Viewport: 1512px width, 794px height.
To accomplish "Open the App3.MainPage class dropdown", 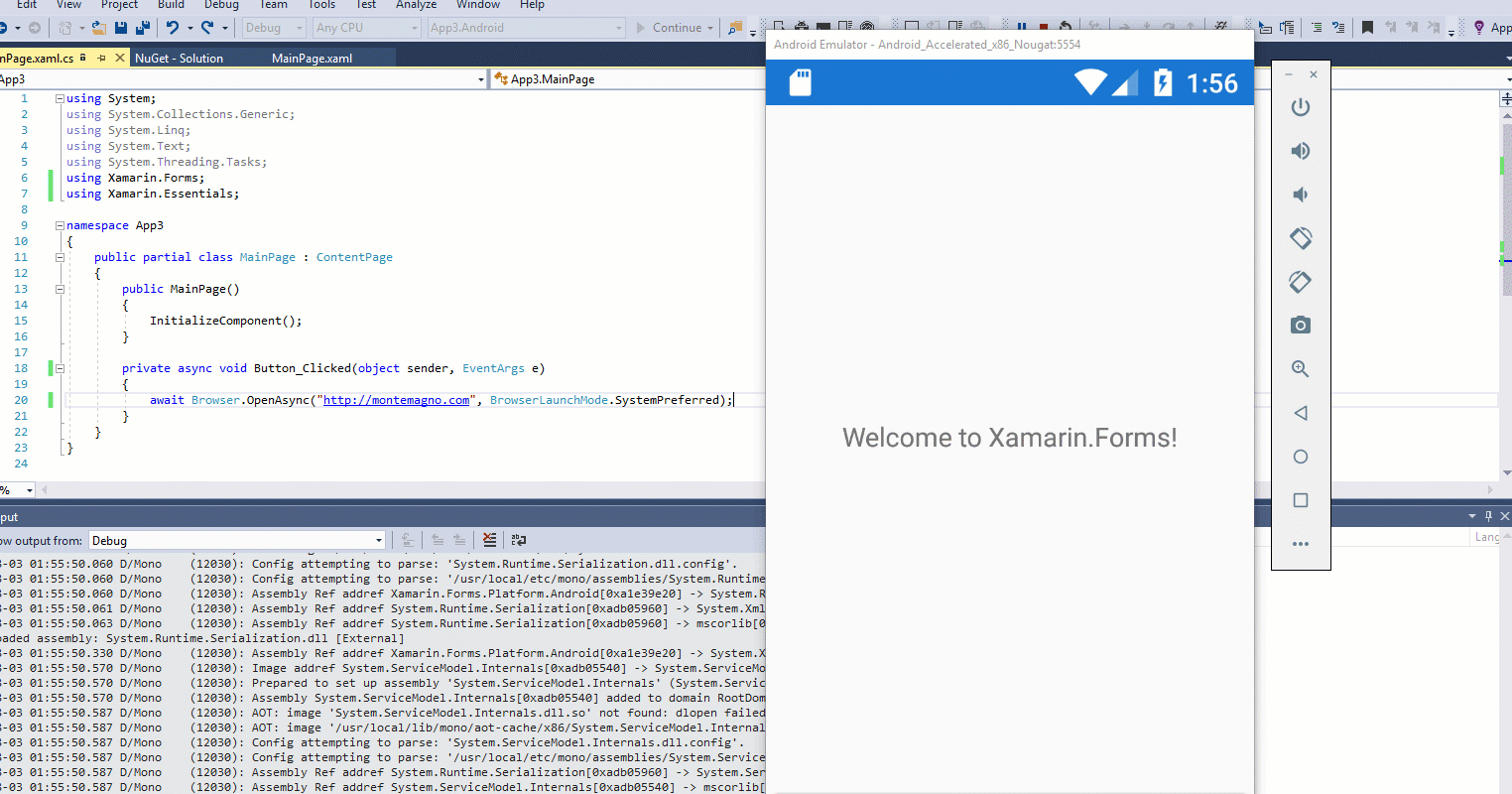I will (628, 79).
